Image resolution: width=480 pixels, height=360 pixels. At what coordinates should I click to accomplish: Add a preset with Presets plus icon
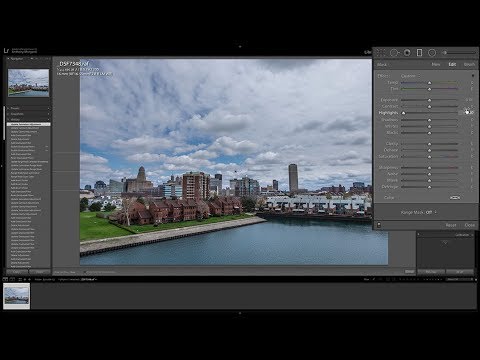tap(49, 108)
